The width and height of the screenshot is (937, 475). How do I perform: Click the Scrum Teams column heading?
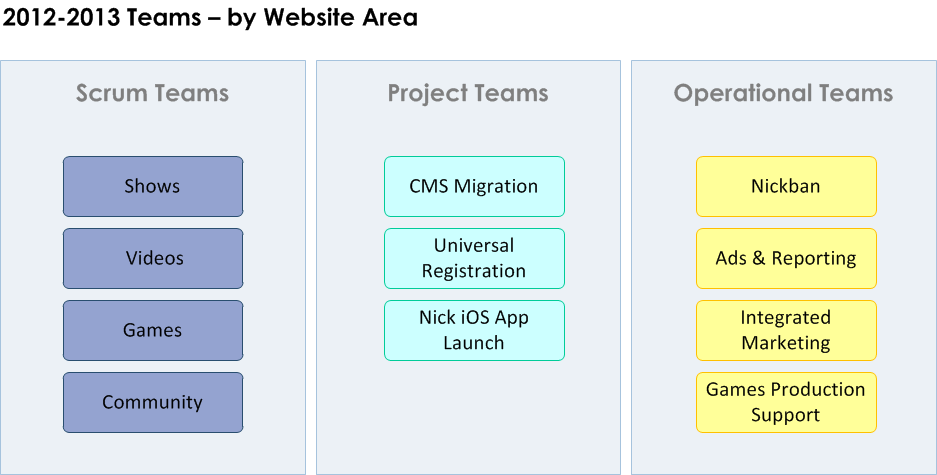pyautogui.click(x=152, y=93)
